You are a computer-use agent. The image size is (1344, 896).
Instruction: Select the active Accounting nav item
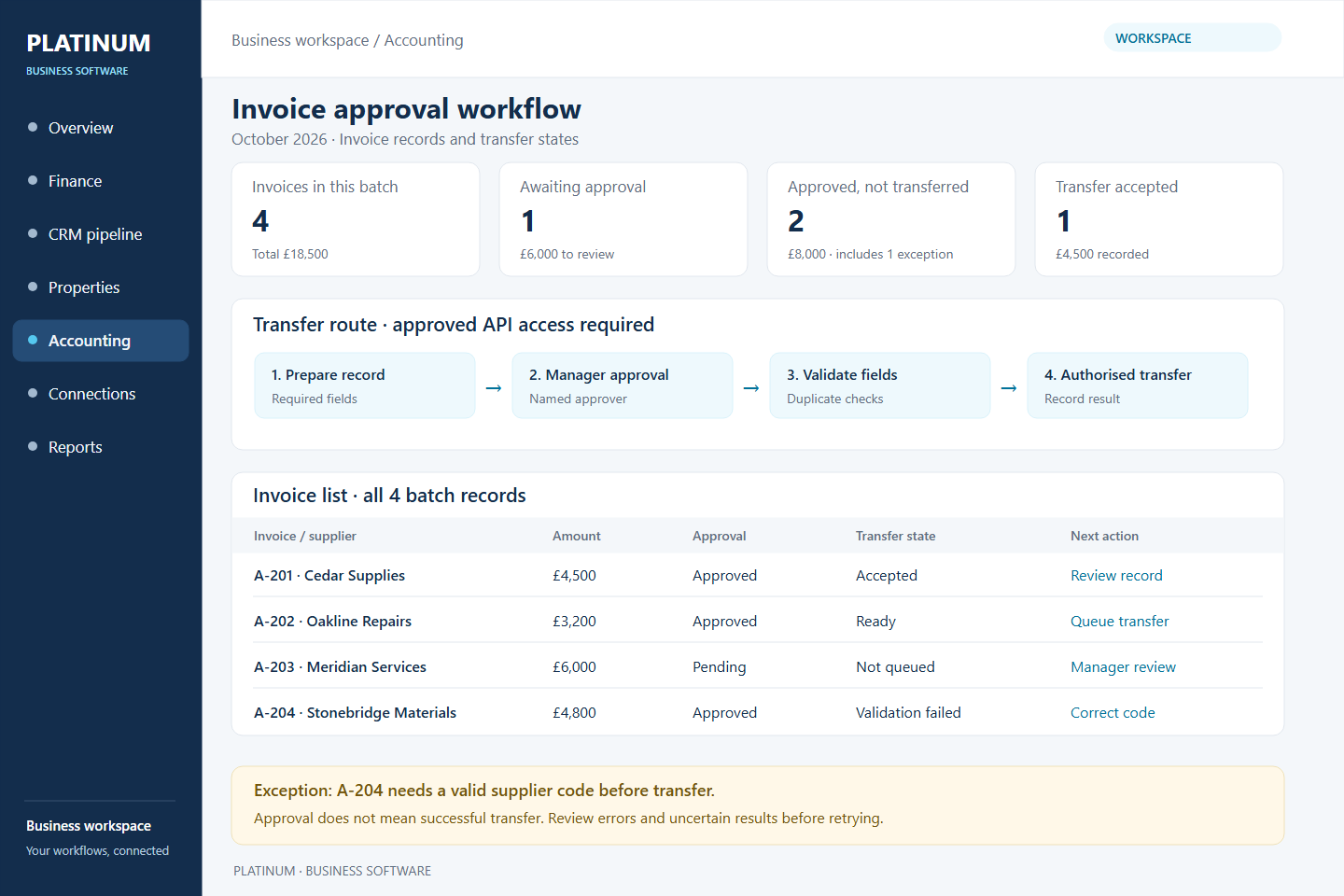pyautogui.click(x=101, y=341)
